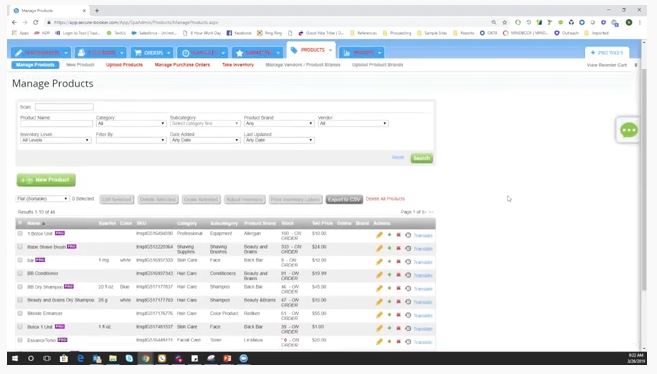657x374 pixels.
Task: Click in the Product Name input field
Action: (56, 124)
